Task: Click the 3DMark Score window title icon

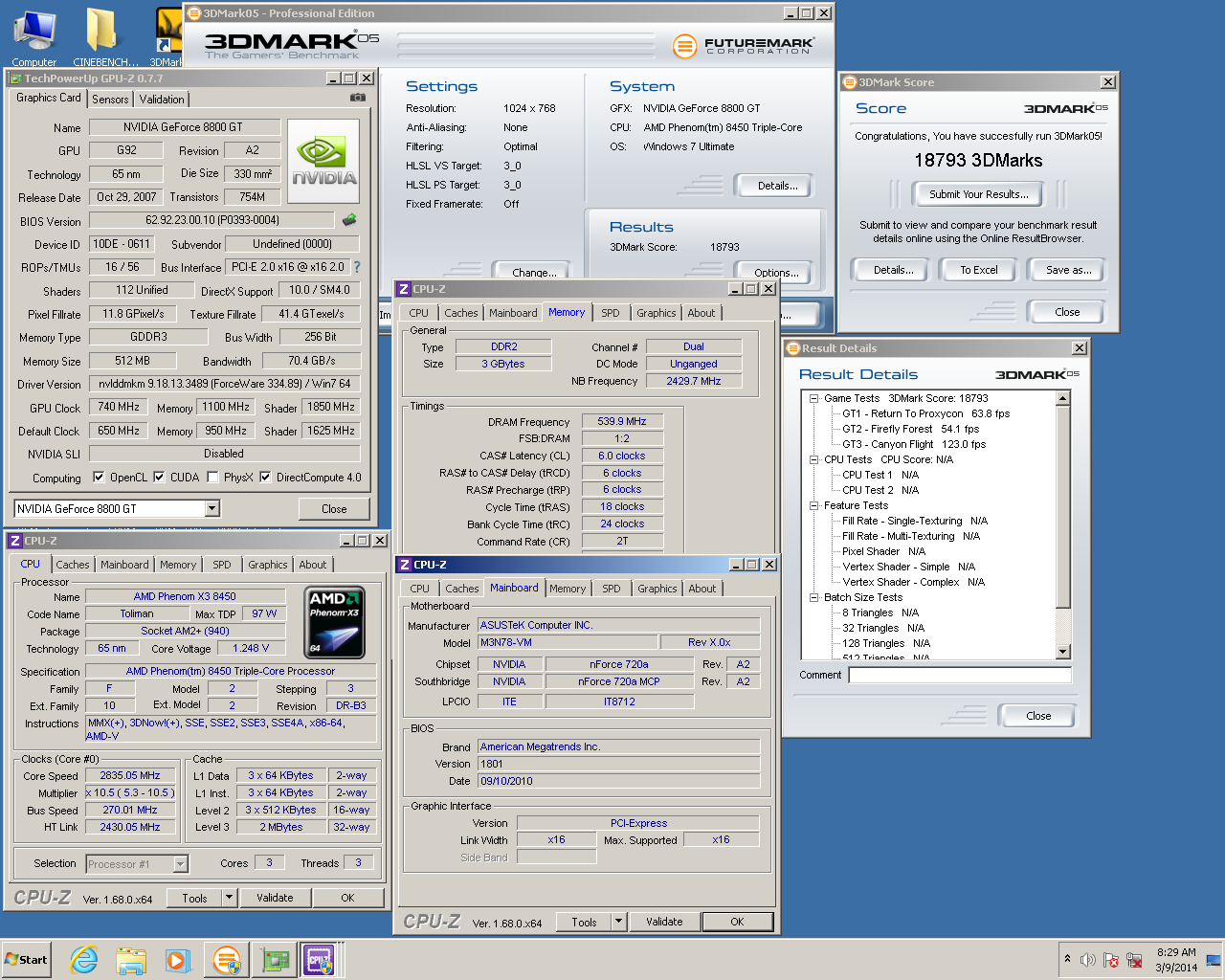Action: point(849,82)
